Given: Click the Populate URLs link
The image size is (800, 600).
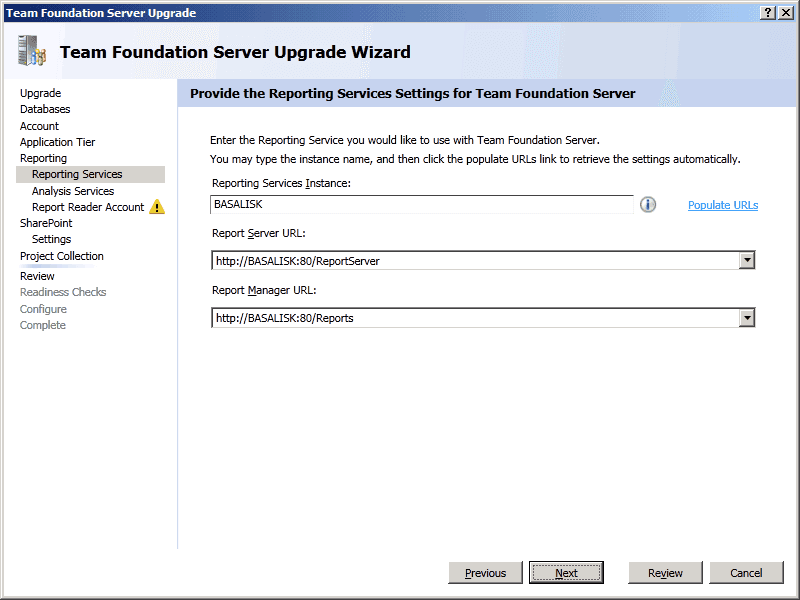Looking at the screenshot, I should point(722,205).
